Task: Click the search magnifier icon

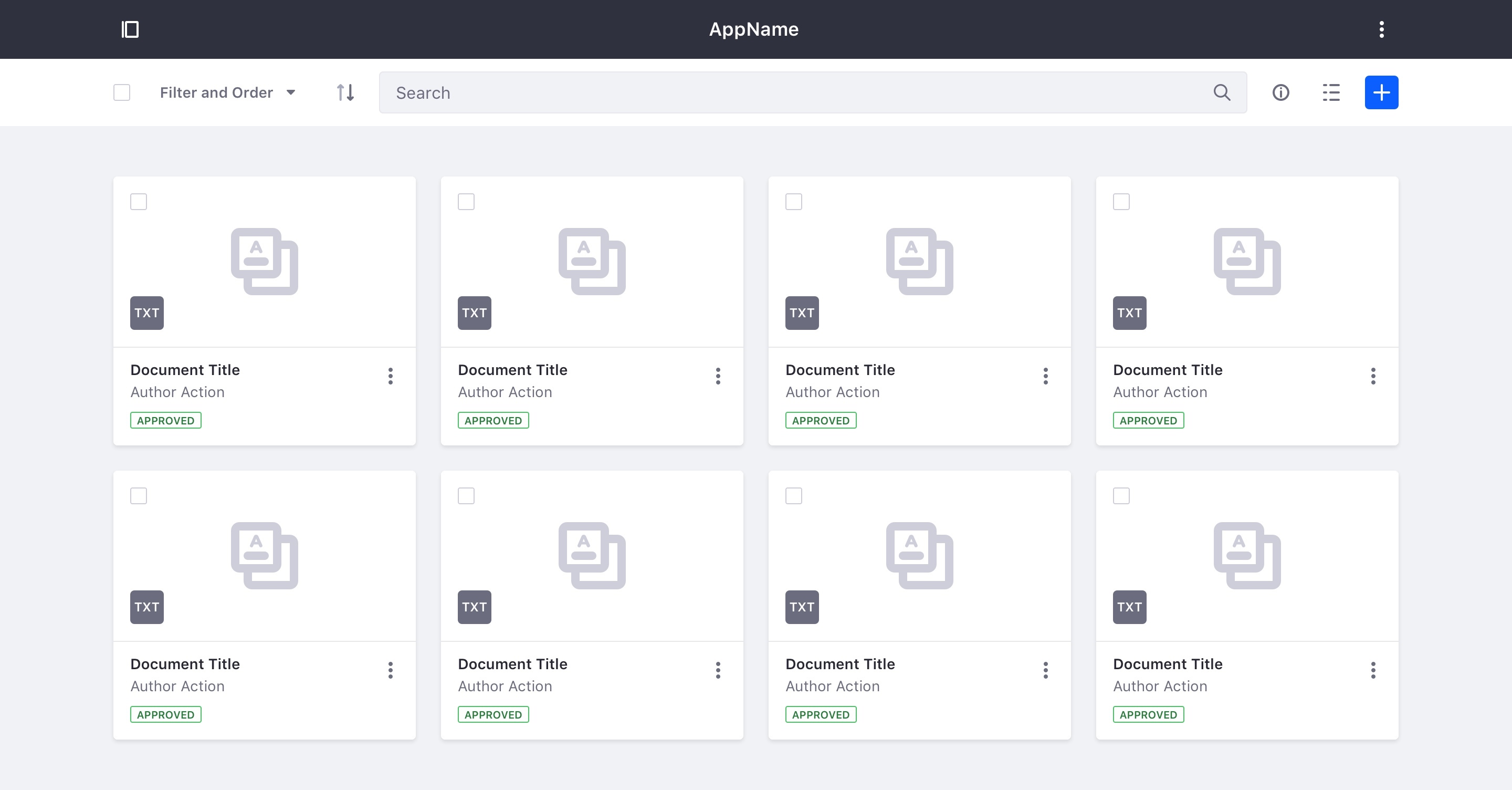Action: 1222,92
